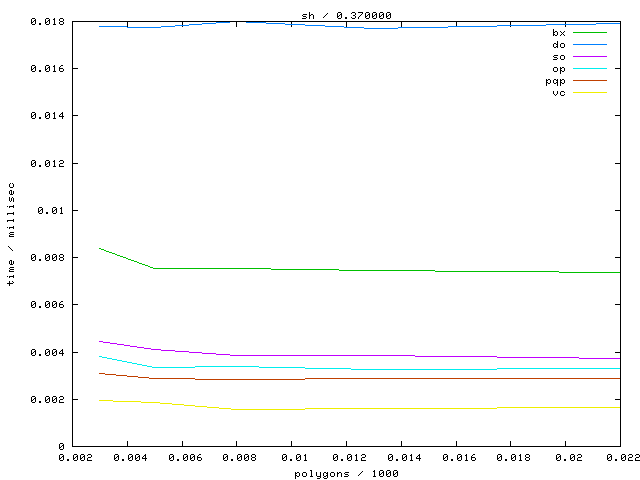This screenshot has height=480, width=640.
Task: Click the 'polygons / 1000' x-axis label
Action: 346,473
